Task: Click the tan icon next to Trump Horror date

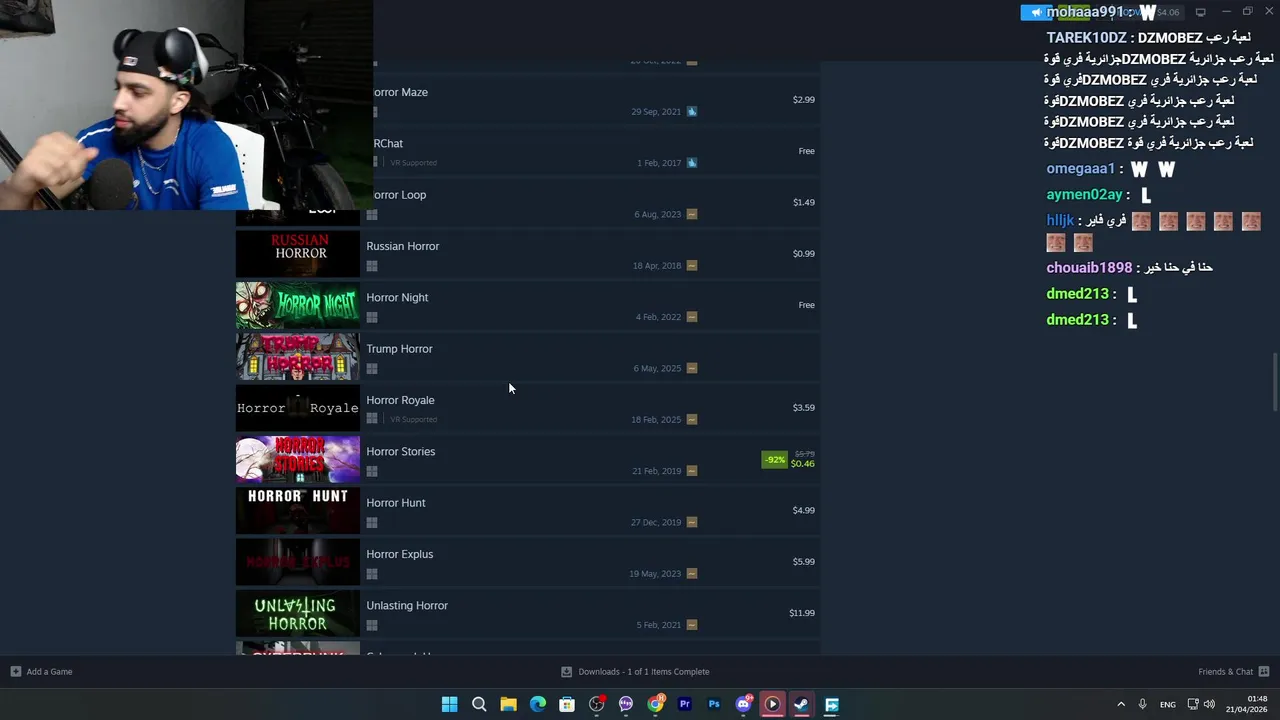Action: coord(692,368)
